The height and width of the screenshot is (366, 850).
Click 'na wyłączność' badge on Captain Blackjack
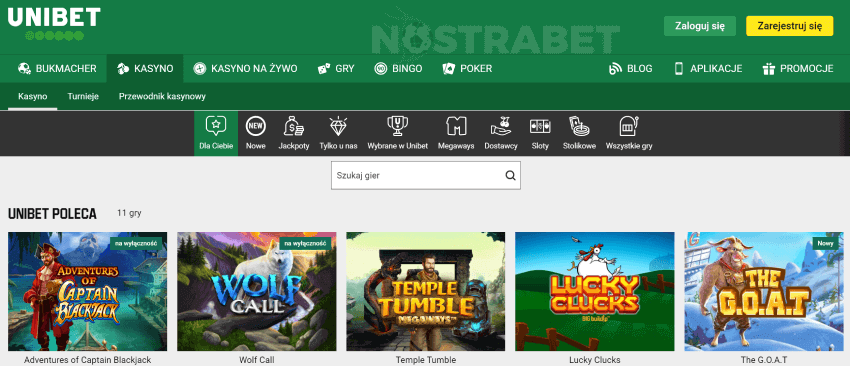coord(136,244)
